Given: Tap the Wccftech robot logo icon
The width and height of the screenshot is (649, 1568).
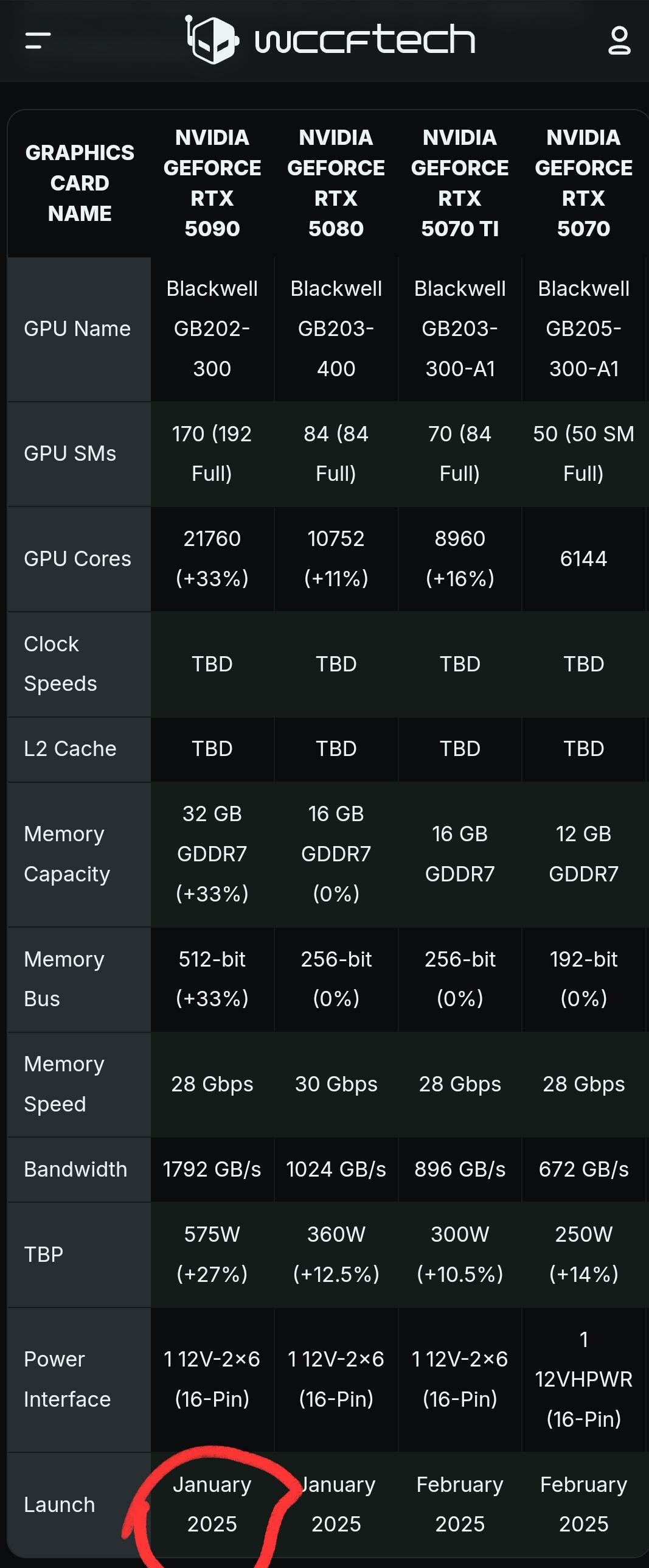Looking at the screenshot, I should point(210,40).
